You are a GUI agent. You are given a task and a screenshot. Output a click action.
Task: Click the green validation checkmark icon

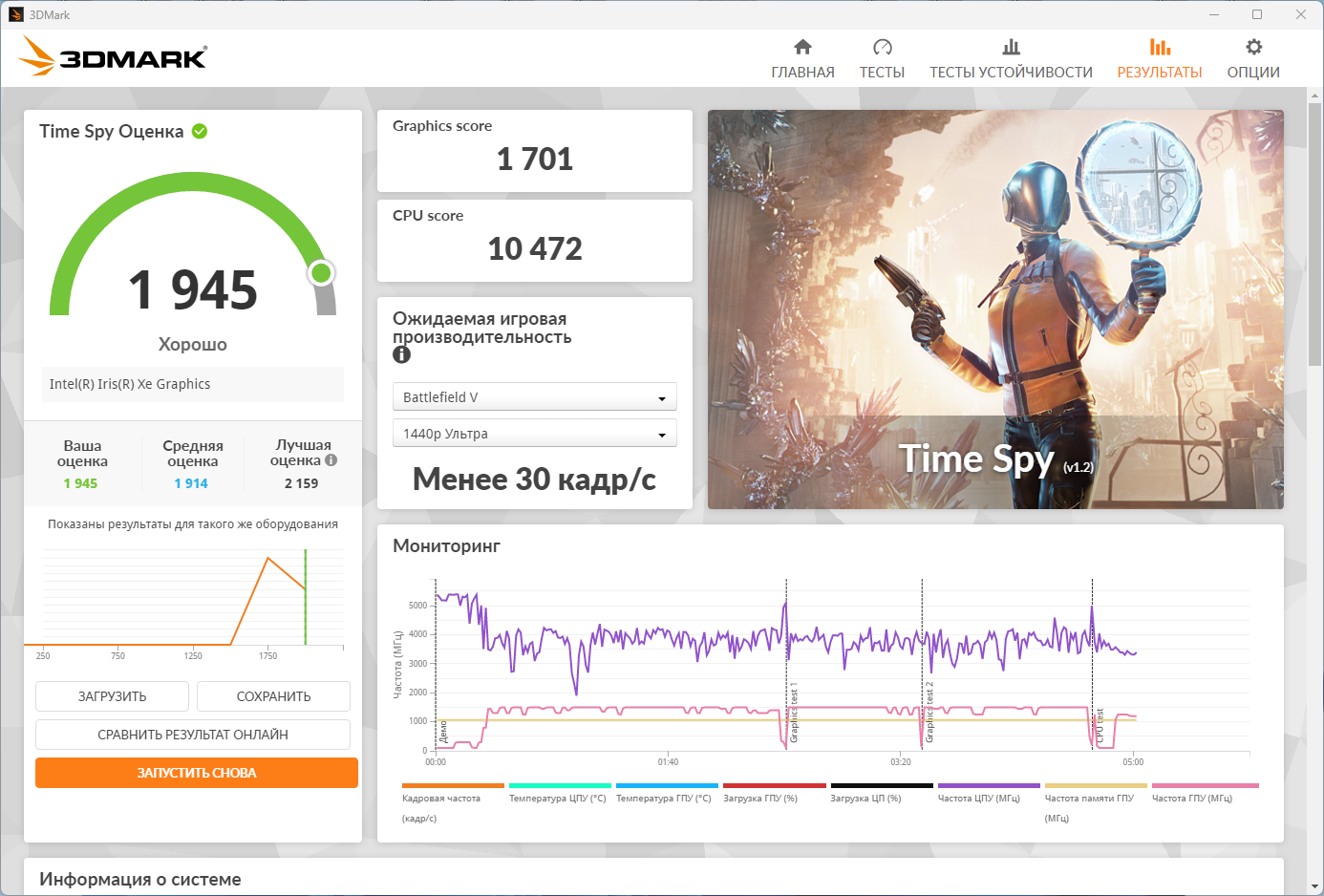200,131
